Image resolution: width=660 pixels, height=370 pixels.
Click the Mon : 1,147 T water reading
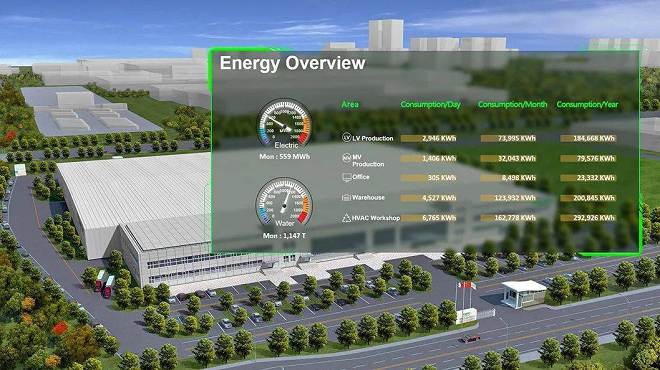pyautogui.click(x=284, y=236)
